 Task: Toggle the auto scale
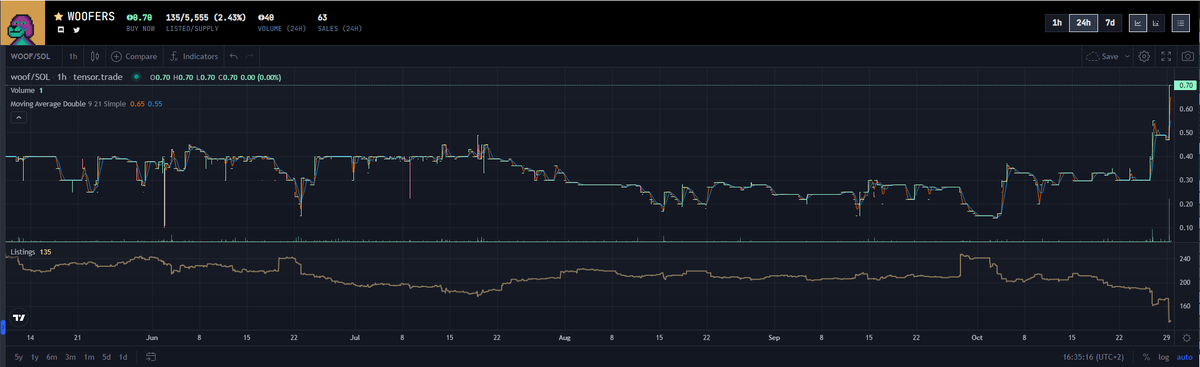(x=1185, y=357)
